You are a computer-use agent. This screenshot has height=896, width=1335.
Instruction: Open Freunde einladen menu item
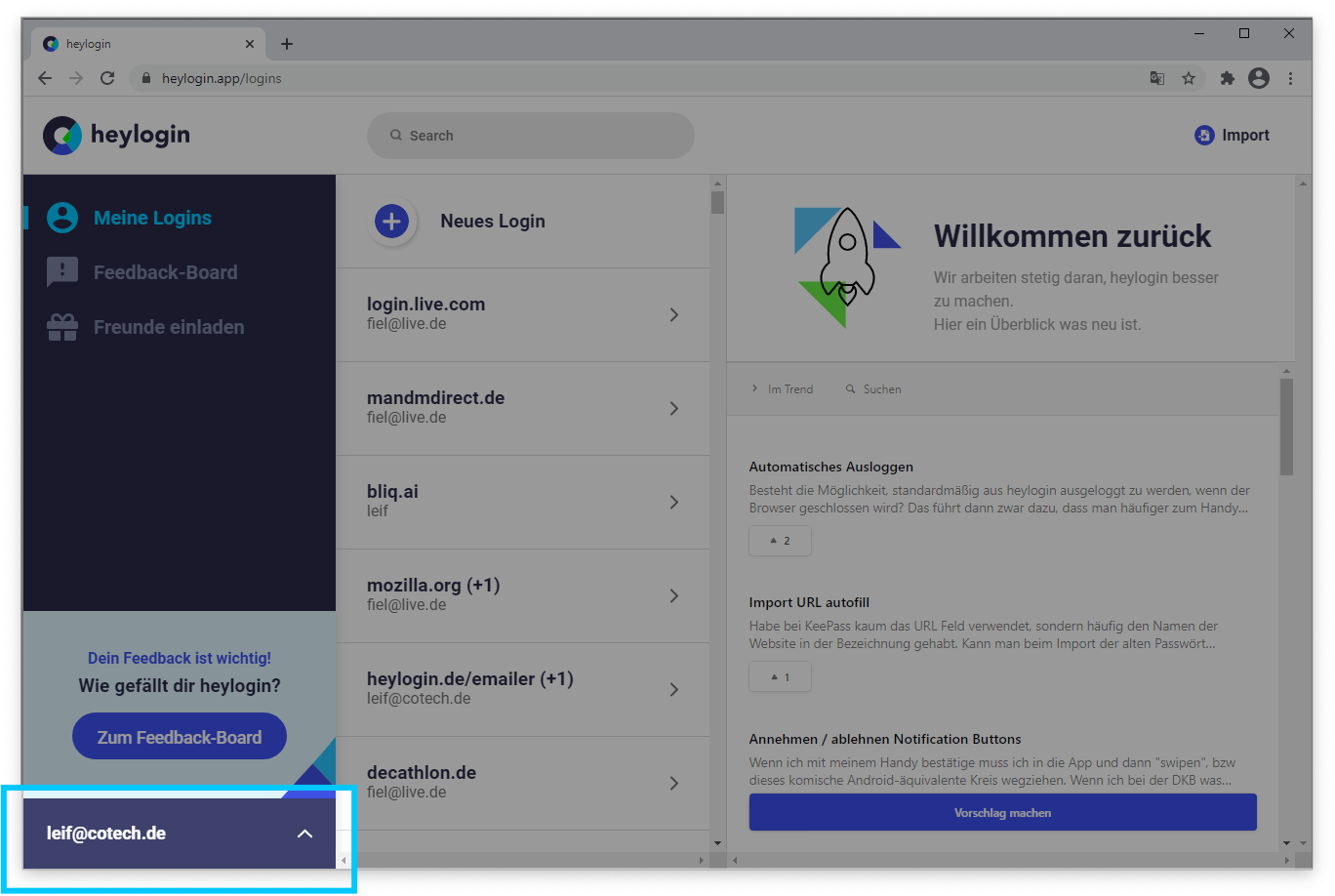pos(169,327)
